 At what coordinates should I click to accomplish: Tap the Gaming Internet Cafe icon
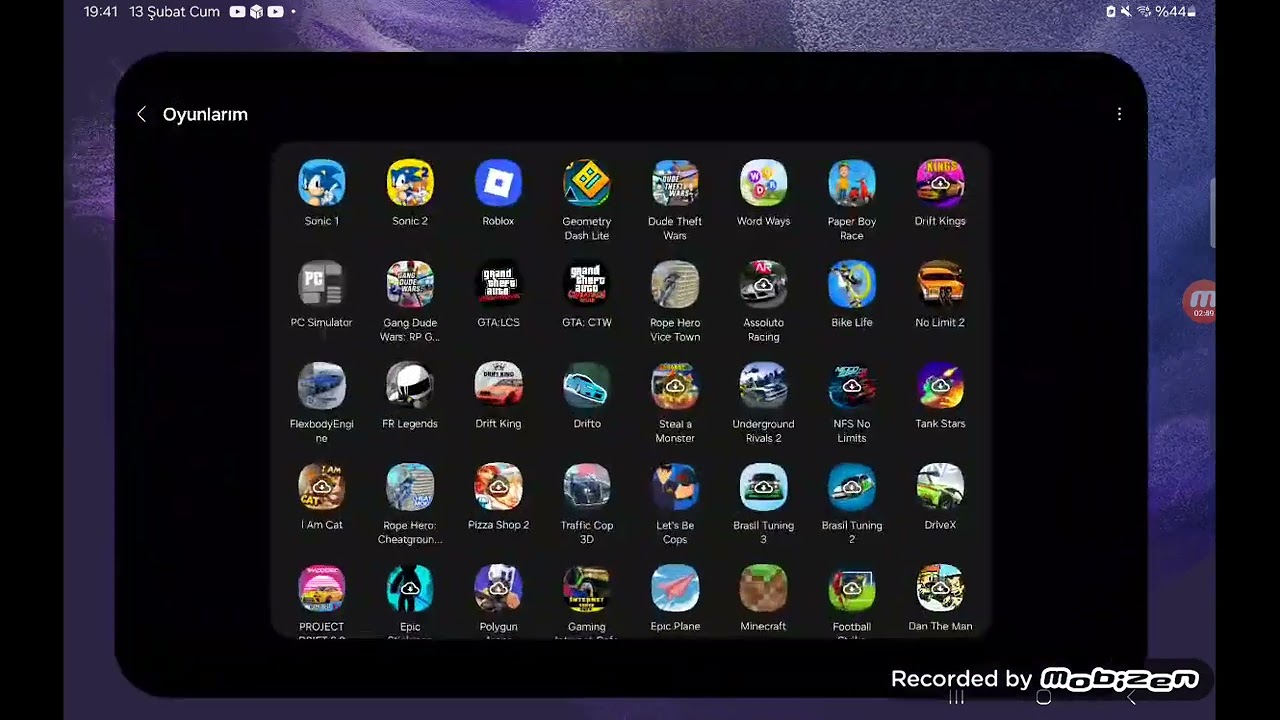(586, 589)
